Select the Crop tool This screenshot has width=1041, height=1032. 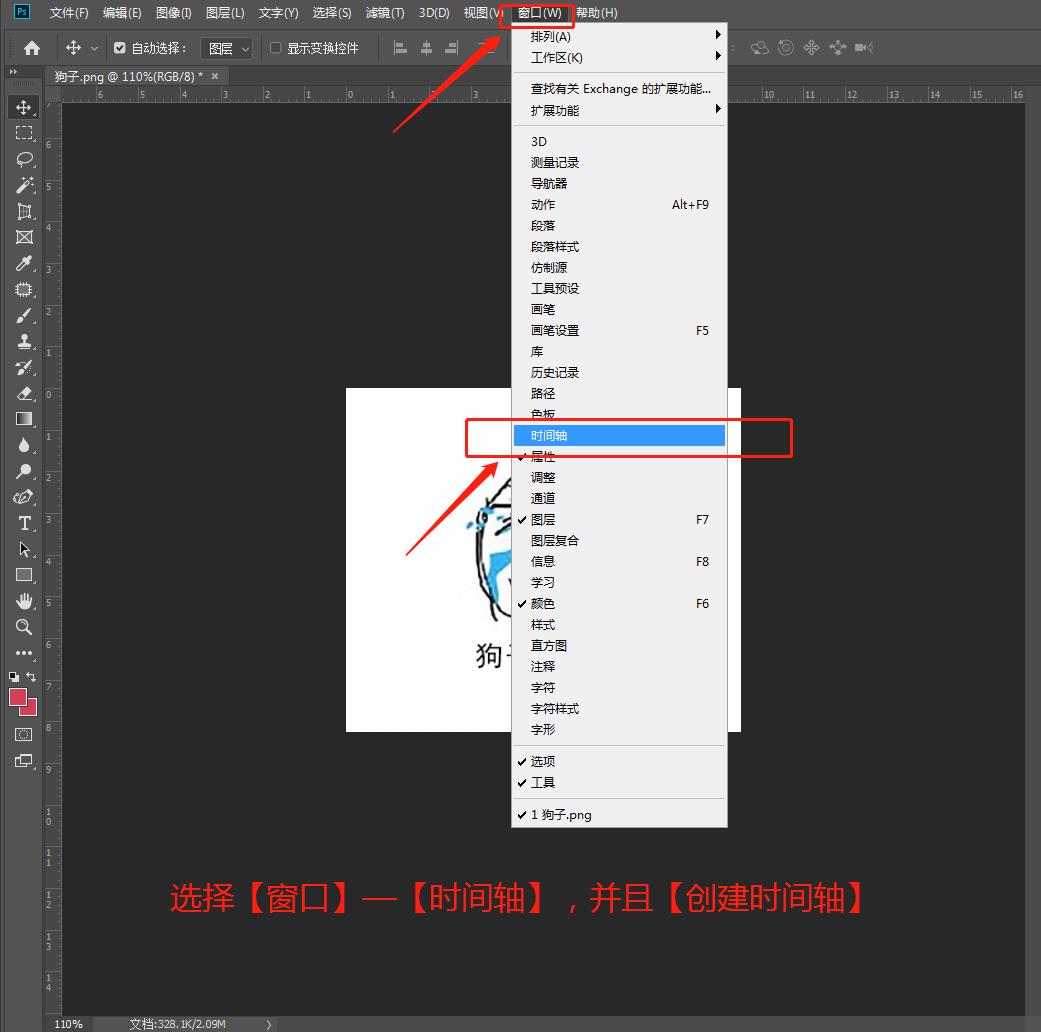tap(24, 211)
